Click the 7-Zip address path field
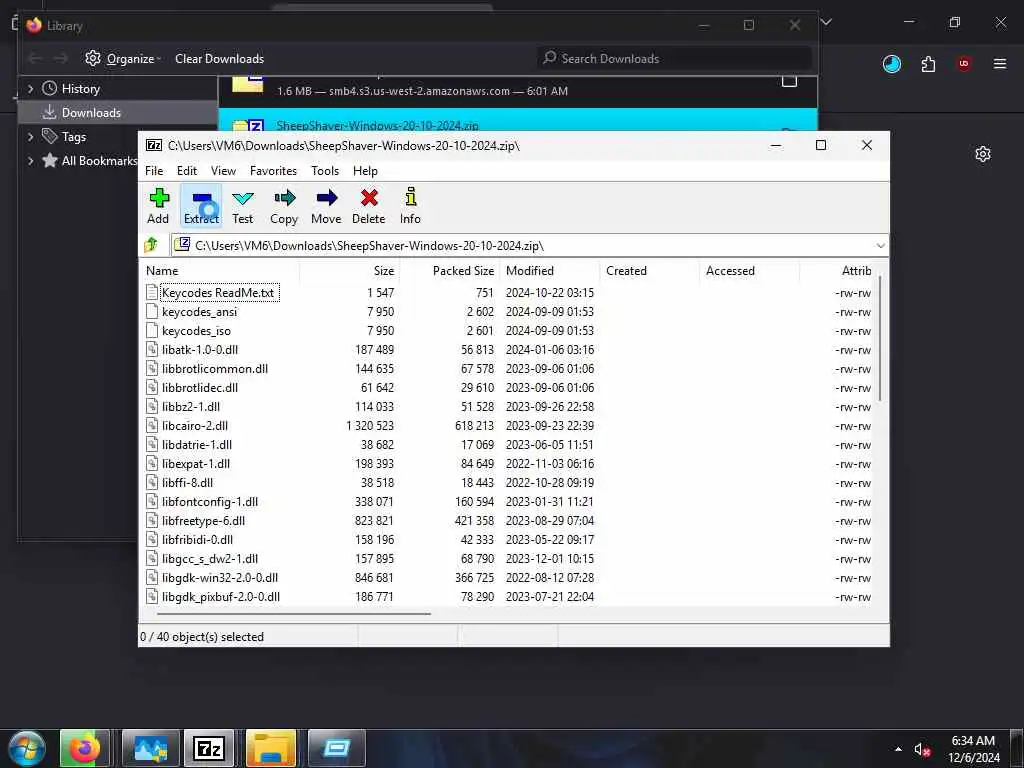 coord(522,246)
